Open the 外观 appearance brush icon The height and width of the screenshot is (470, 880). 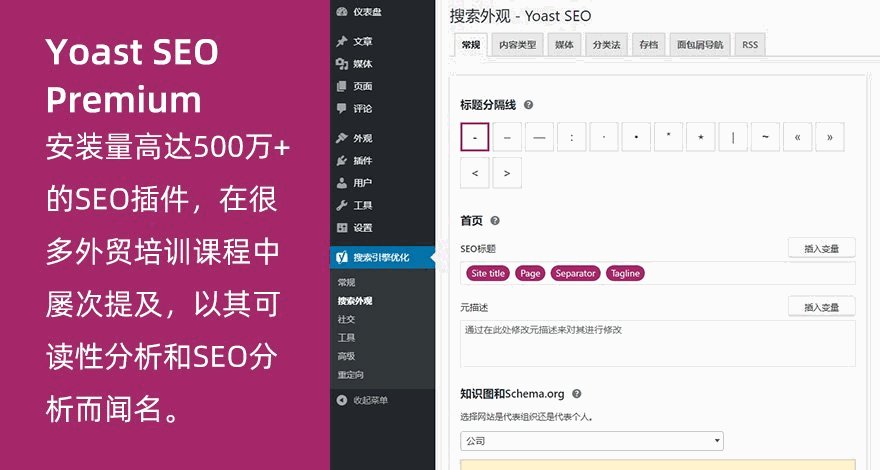point(342,138)
